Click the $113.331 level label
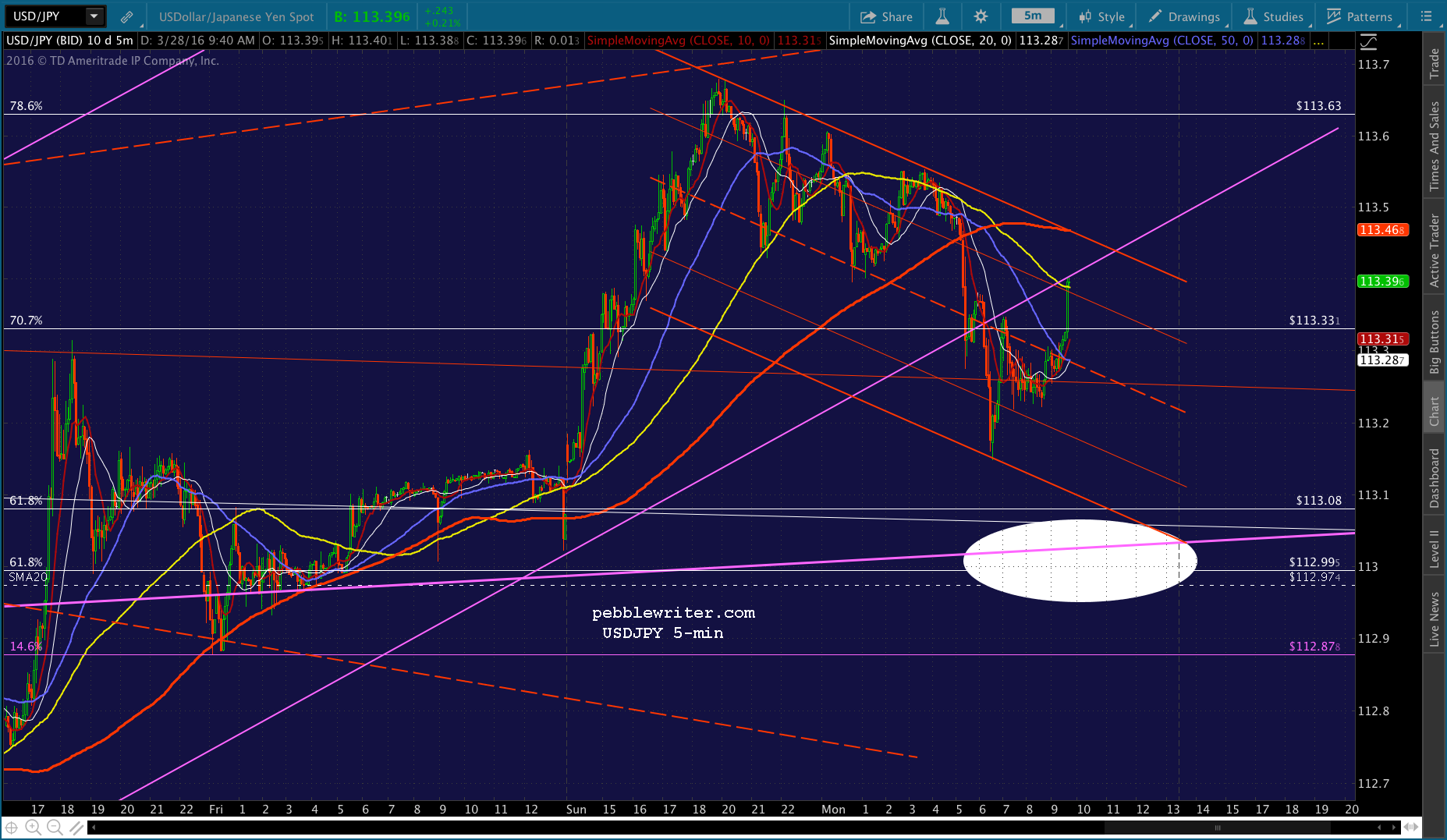The height and width of the screenshot is (840, 1447). pos(1315,321)
